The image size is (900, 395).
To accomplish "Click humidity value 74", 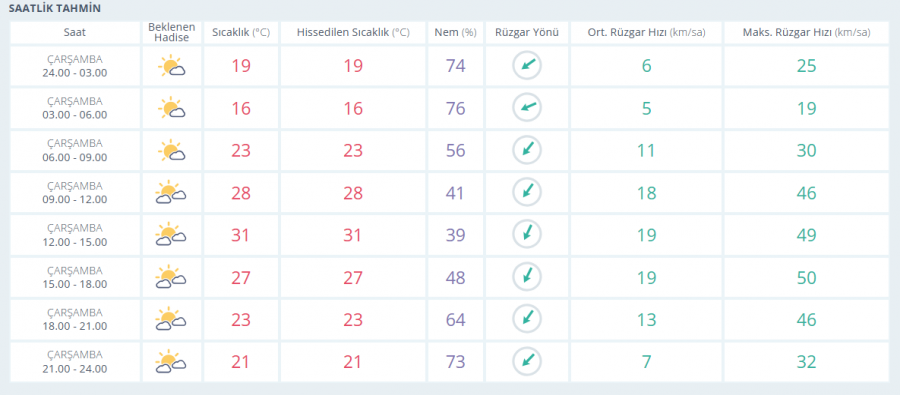I will click(x=455, y=66).
